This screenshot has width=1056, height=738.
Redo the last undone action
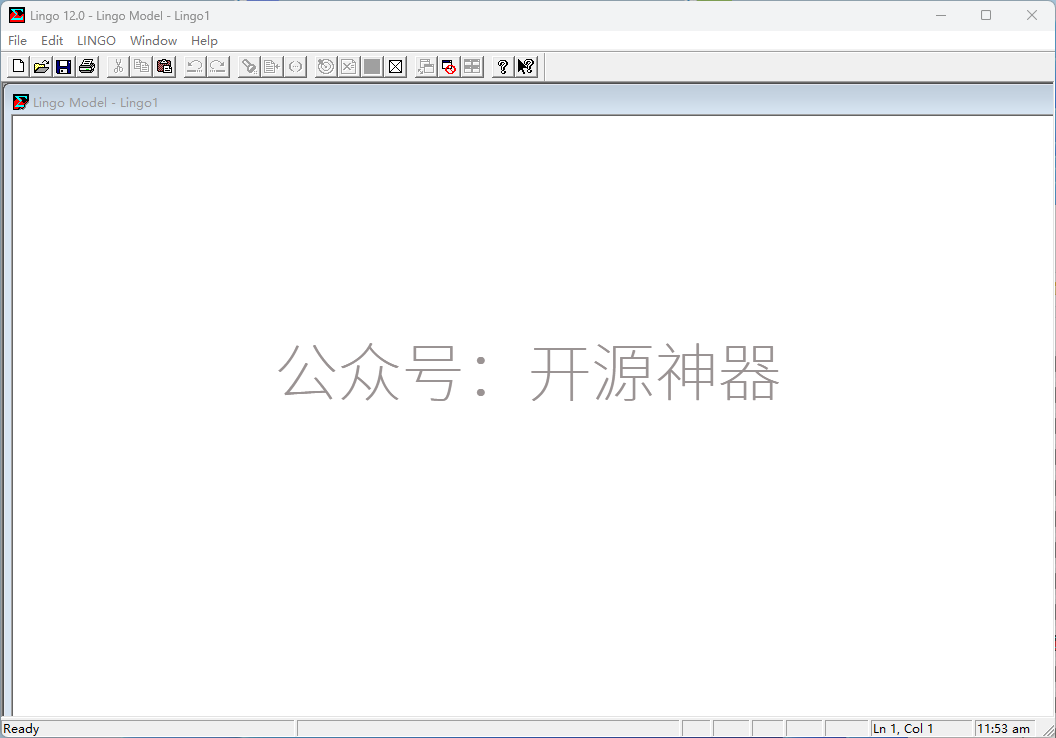tap(218, 67)
